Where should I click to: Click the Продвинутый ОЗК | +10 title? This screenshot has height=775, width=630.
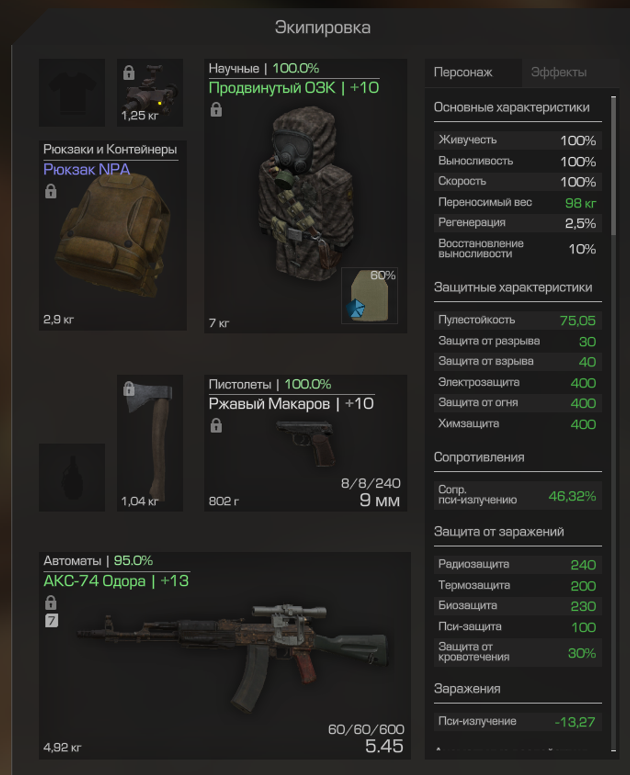[294, 88]
